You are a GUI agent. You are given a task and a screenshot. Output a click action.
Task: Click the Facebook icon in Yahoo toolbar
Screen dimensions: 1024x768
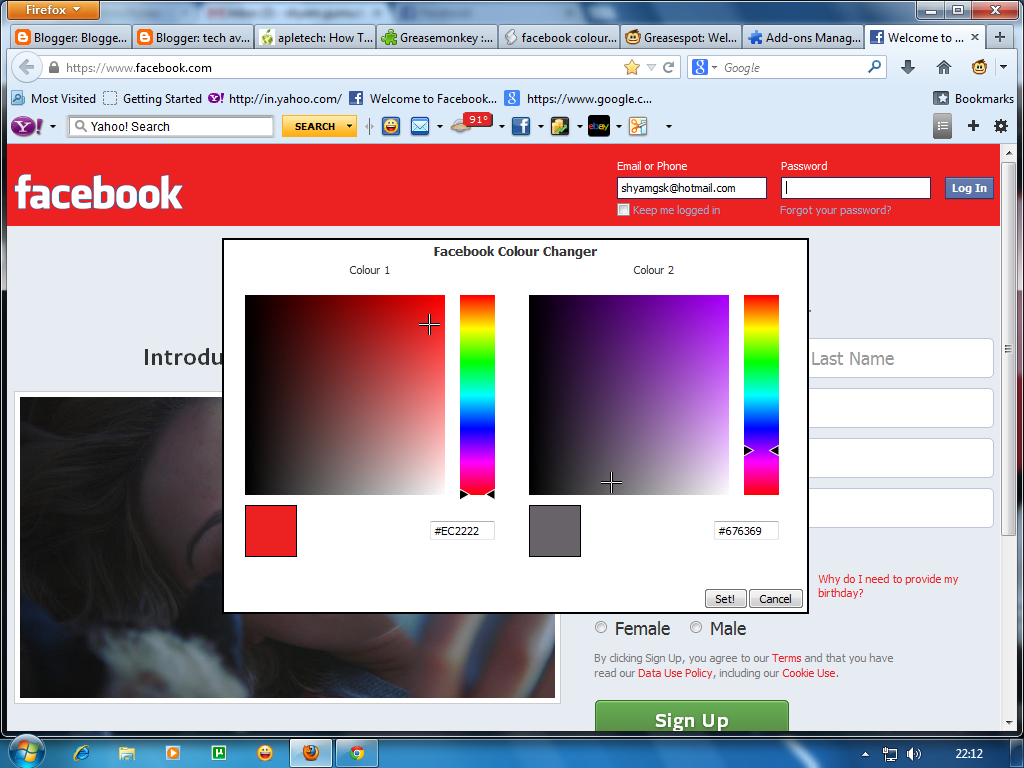point(520,126)
